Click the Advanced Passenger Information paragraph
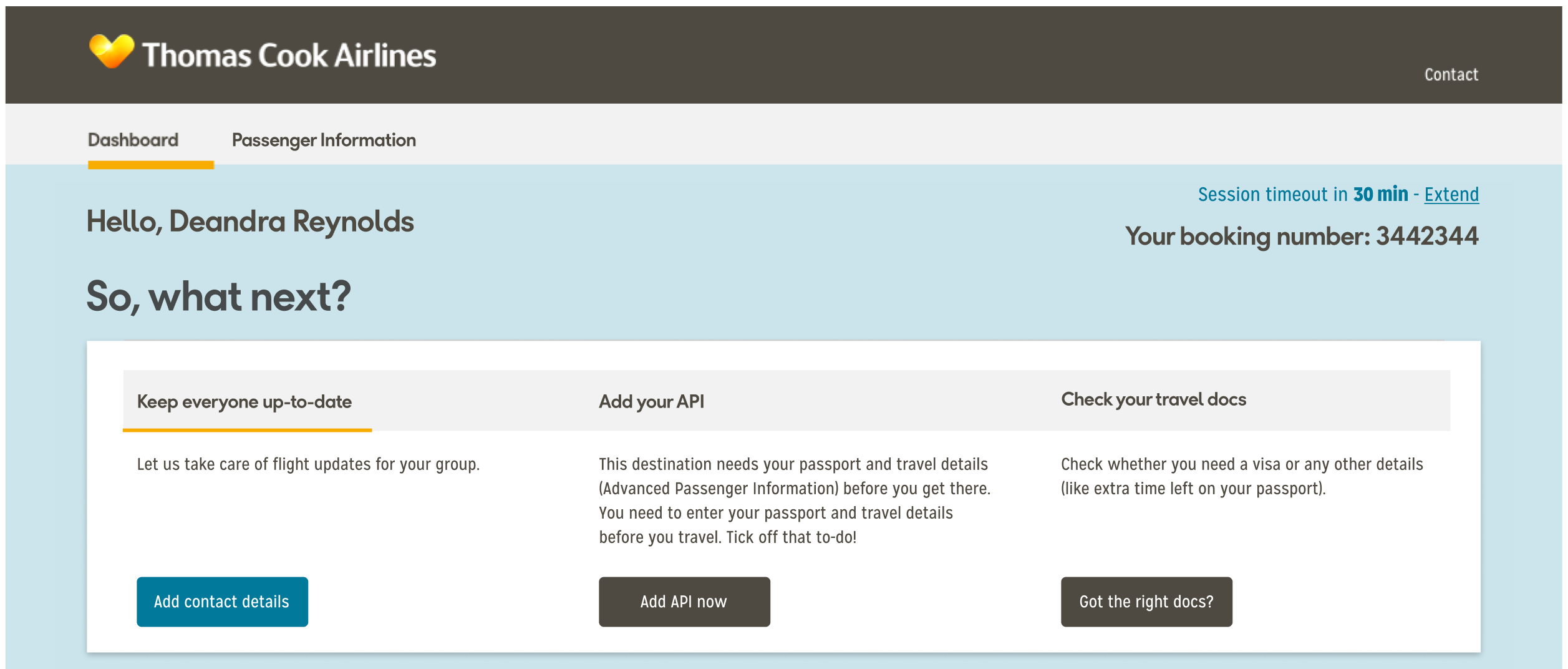1568x669 pixels. point(794,501)
